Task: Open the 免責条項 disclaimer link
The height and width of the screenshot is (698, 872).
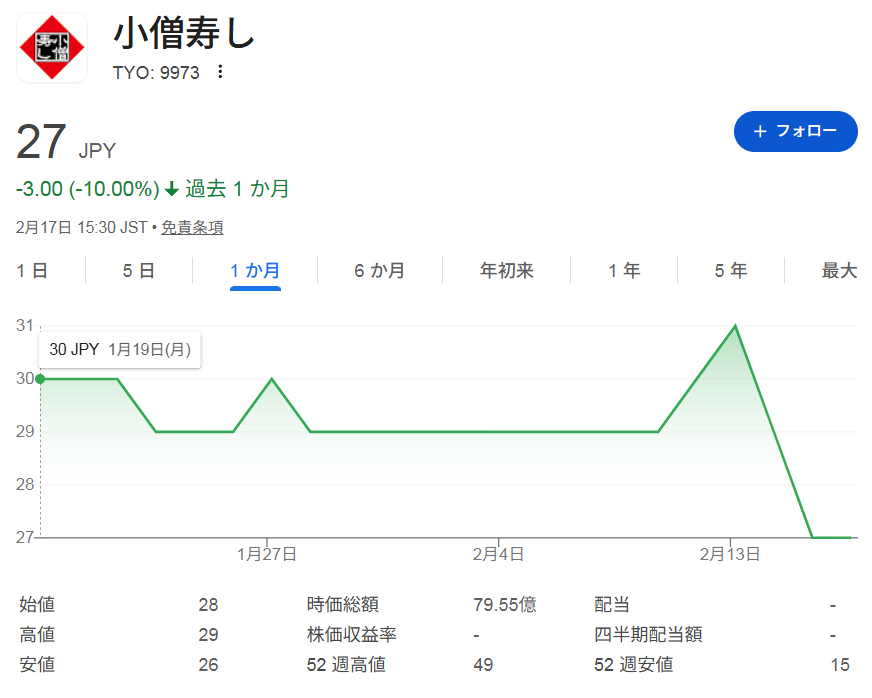Action: click(192, 228)
